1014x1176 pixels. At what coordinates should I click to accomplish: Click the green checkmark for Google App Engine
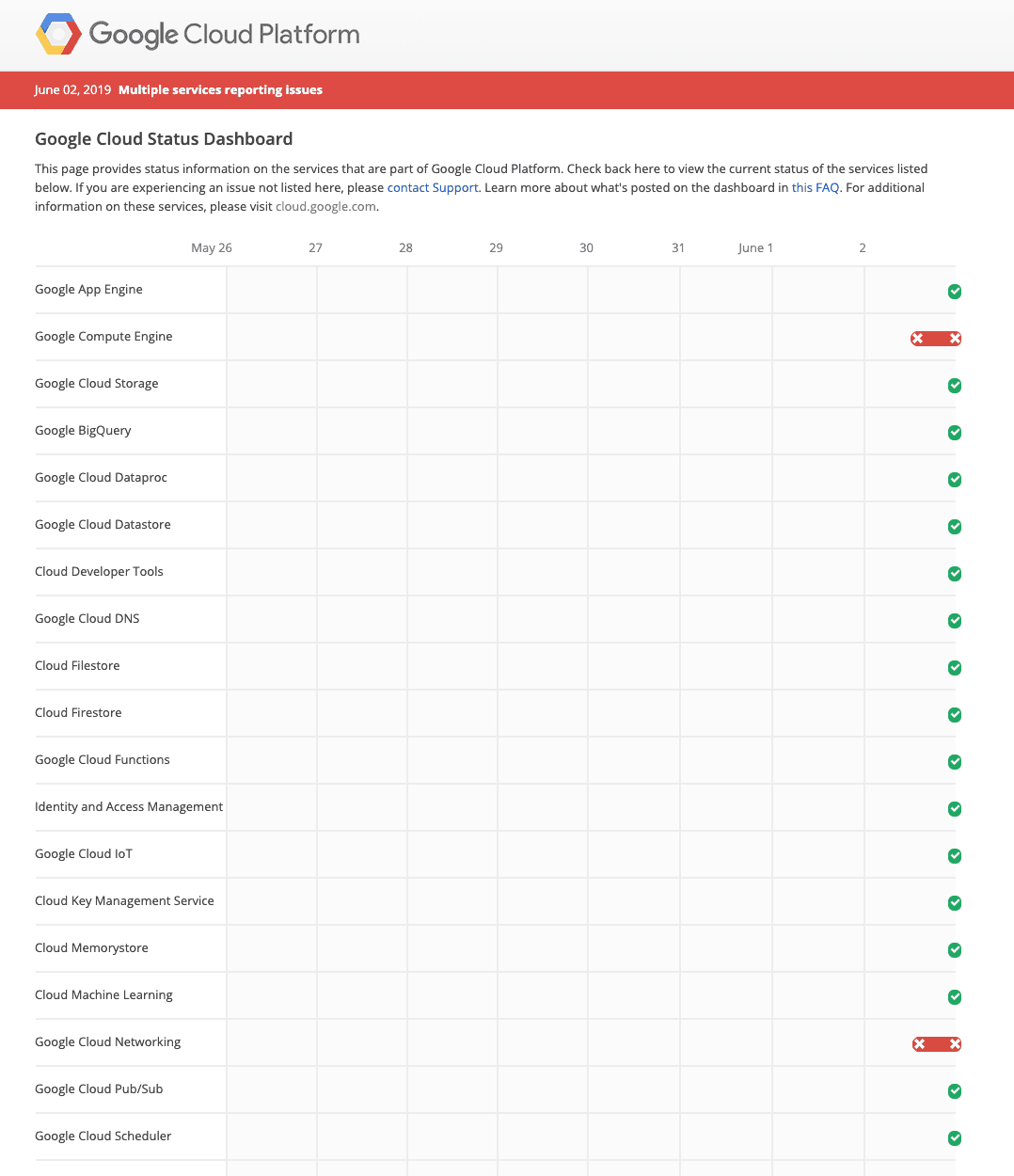(x=954, y=292)
